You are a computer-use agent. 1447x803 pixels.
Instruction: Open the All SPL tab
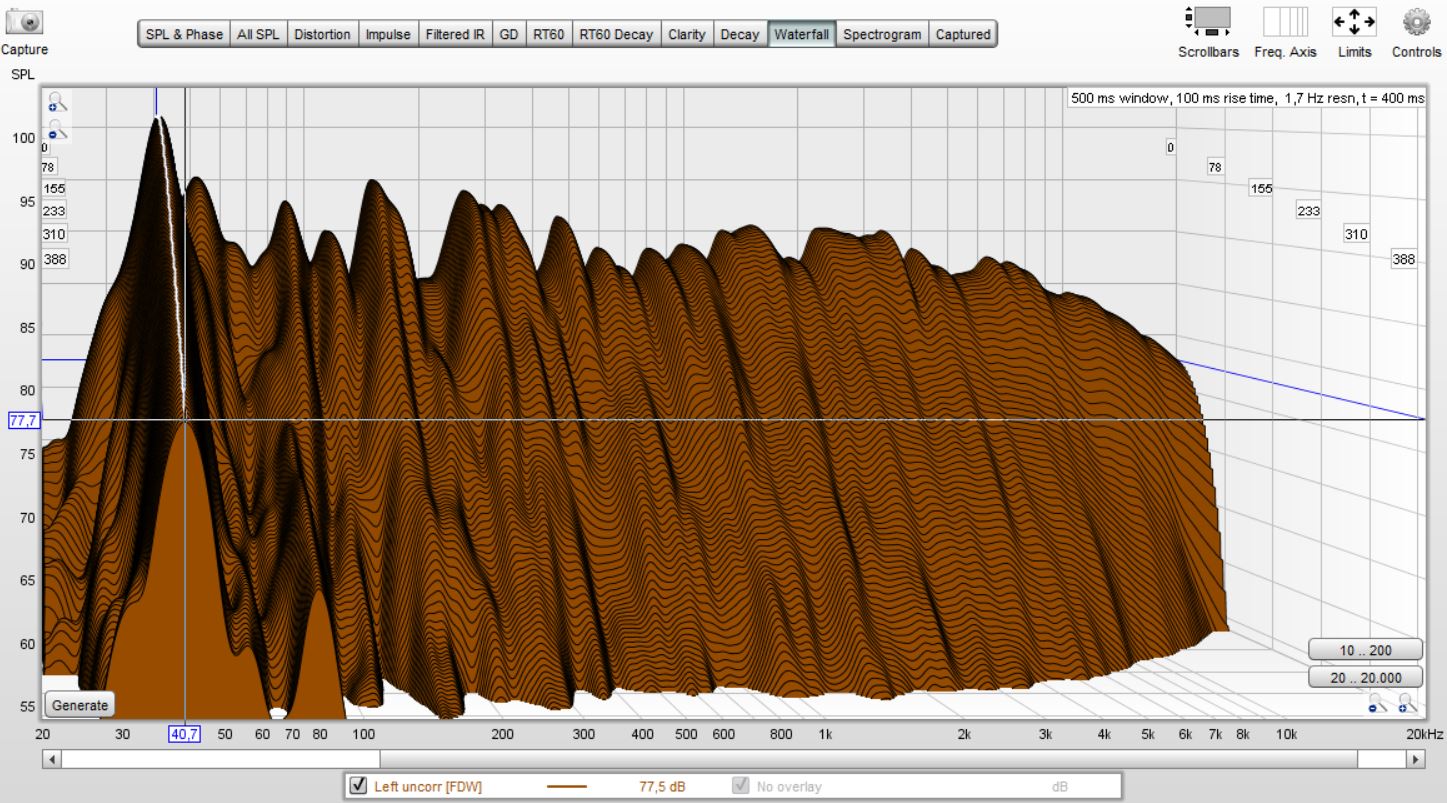pos(258,34)
